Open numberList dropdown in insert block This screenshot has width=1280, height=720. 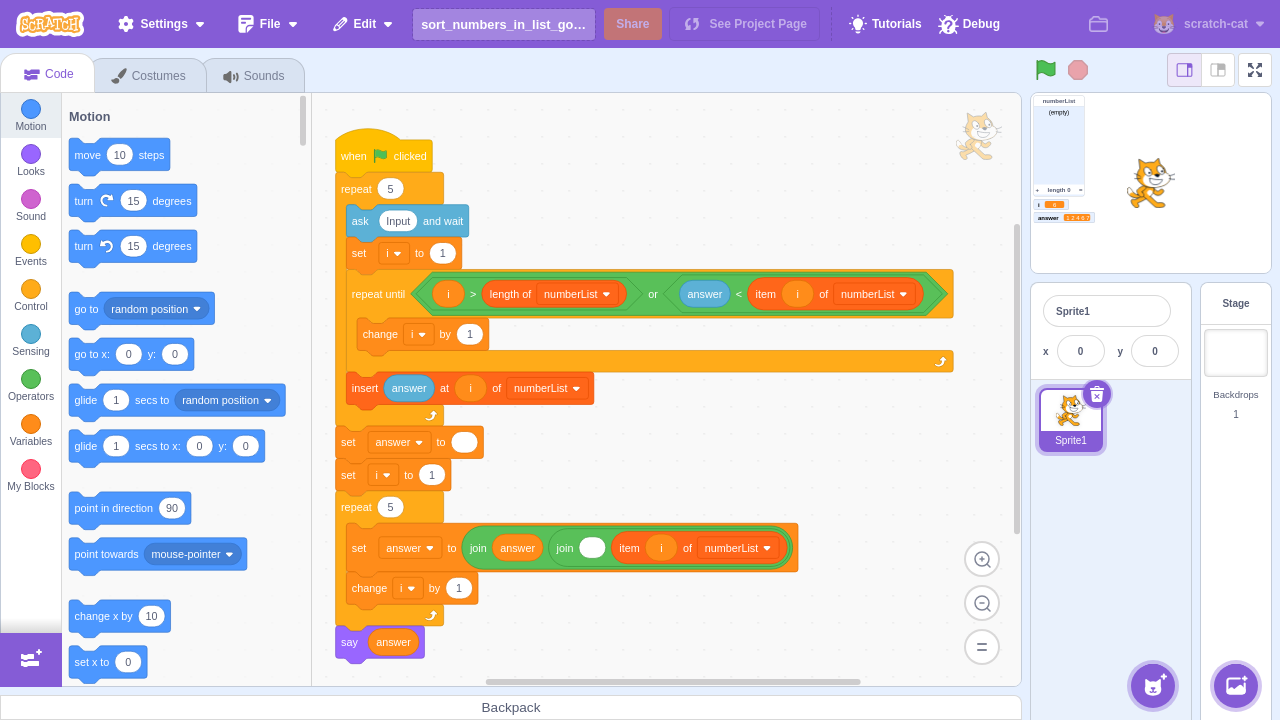click(548, 388)
